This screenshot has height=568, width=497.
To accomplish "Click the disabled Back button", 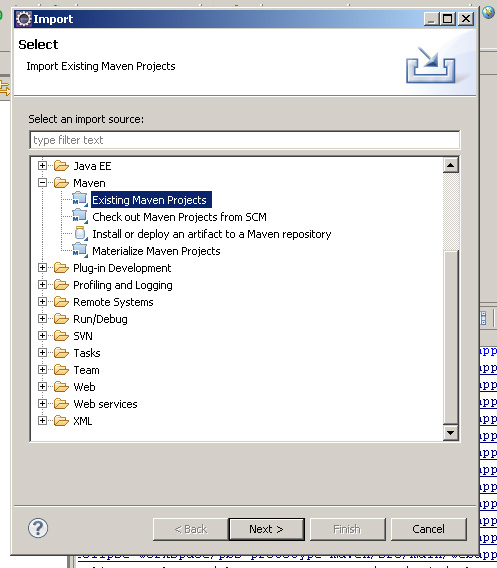I will (191, 529).
